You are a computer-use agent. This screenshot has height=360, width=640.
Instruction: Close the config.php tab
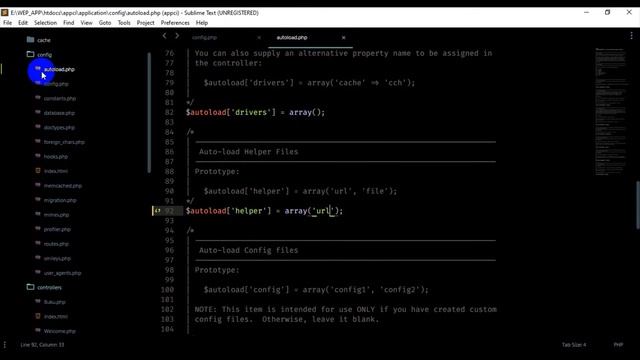pos(259,38)
